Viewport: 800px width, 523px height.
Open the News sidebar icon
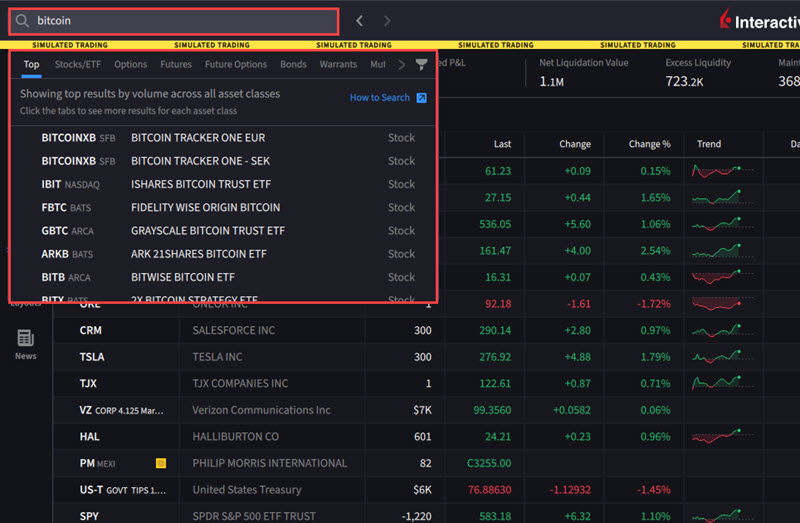pos(26,344)
